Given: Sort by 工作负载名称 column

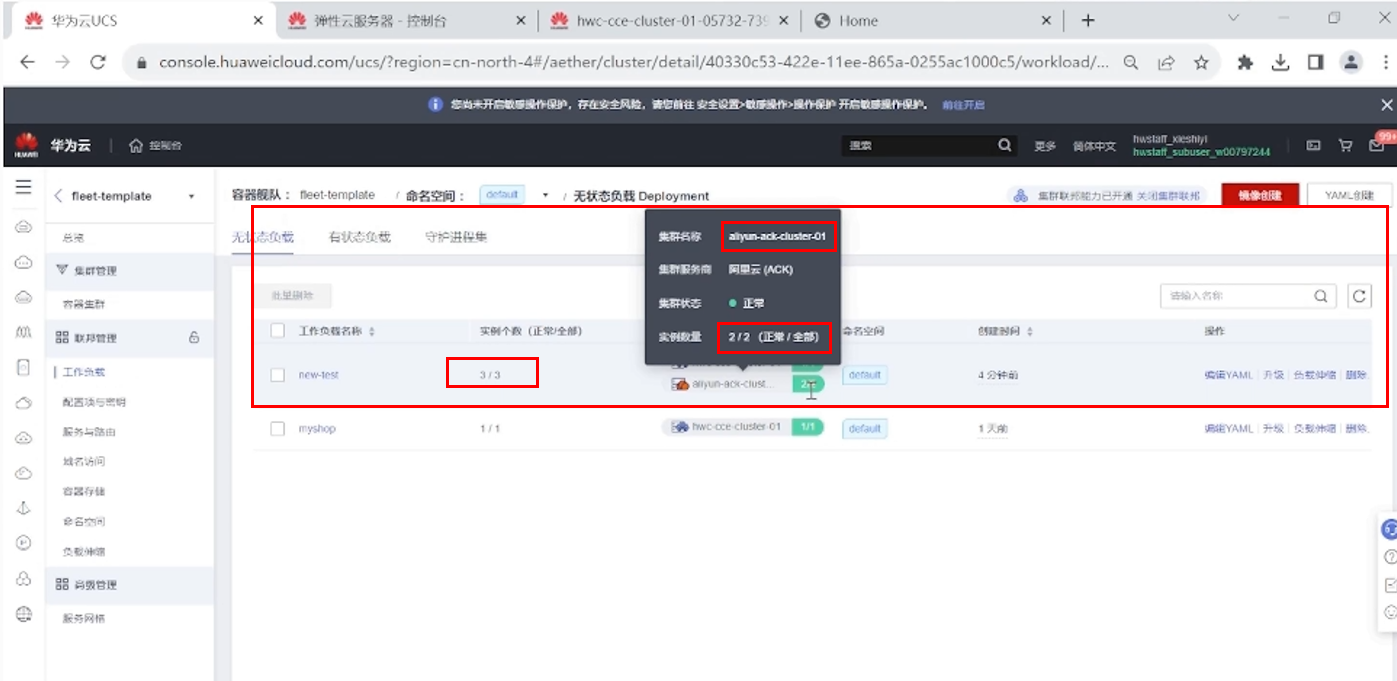Looking at the screenshot, I should [x=372, y=331].
